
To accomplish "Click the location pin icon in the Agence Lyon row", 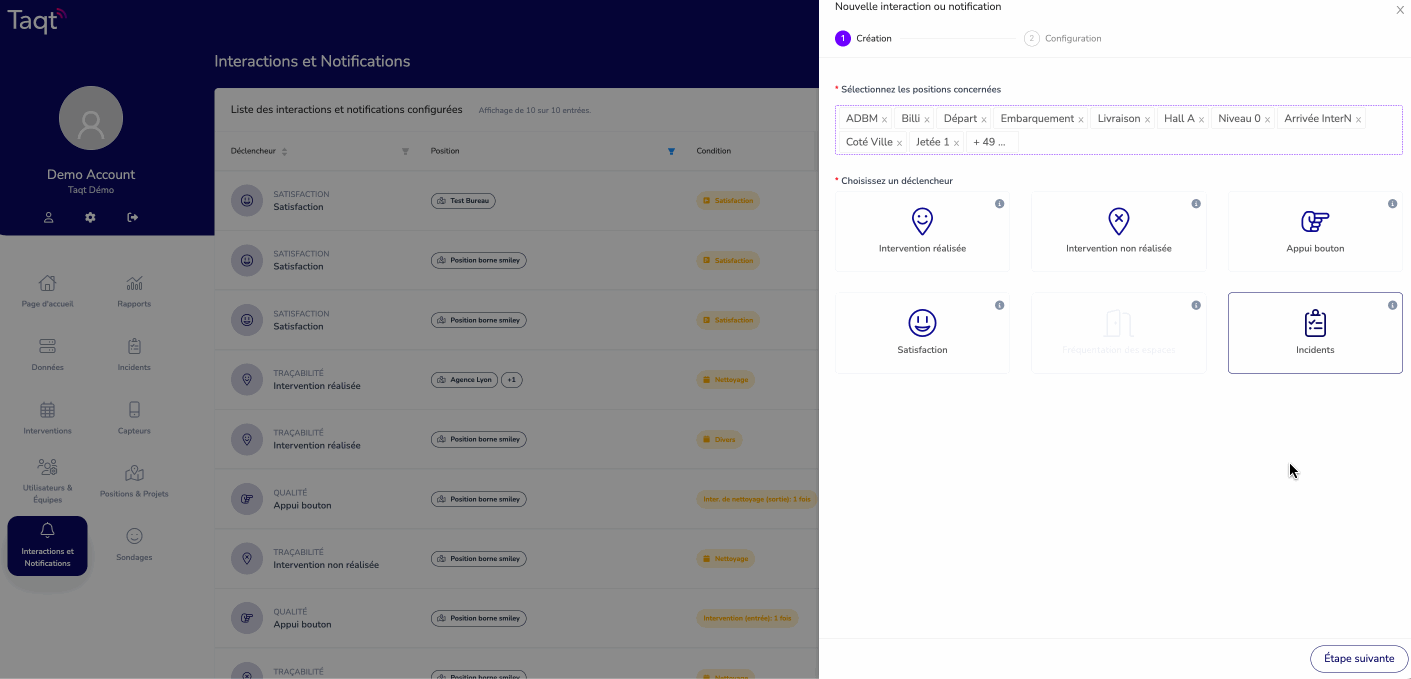I will click(246, 380).
